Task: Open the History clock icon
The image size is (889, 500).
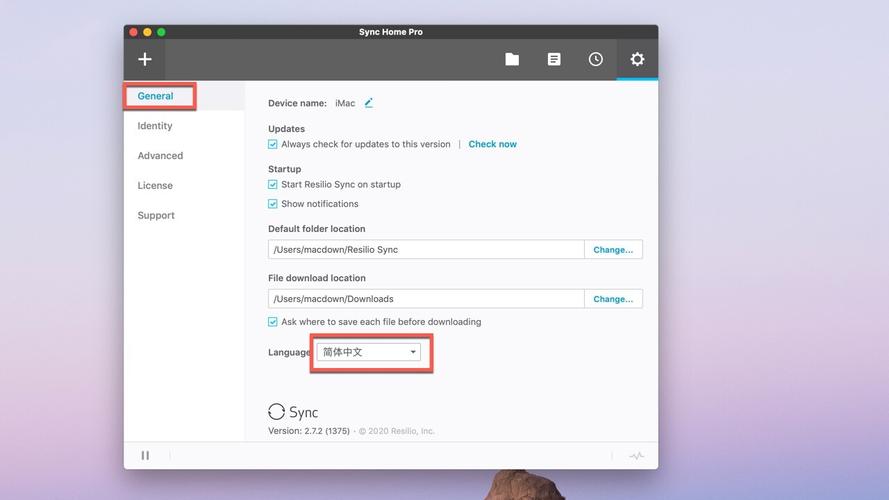Action: click(595, 59)
